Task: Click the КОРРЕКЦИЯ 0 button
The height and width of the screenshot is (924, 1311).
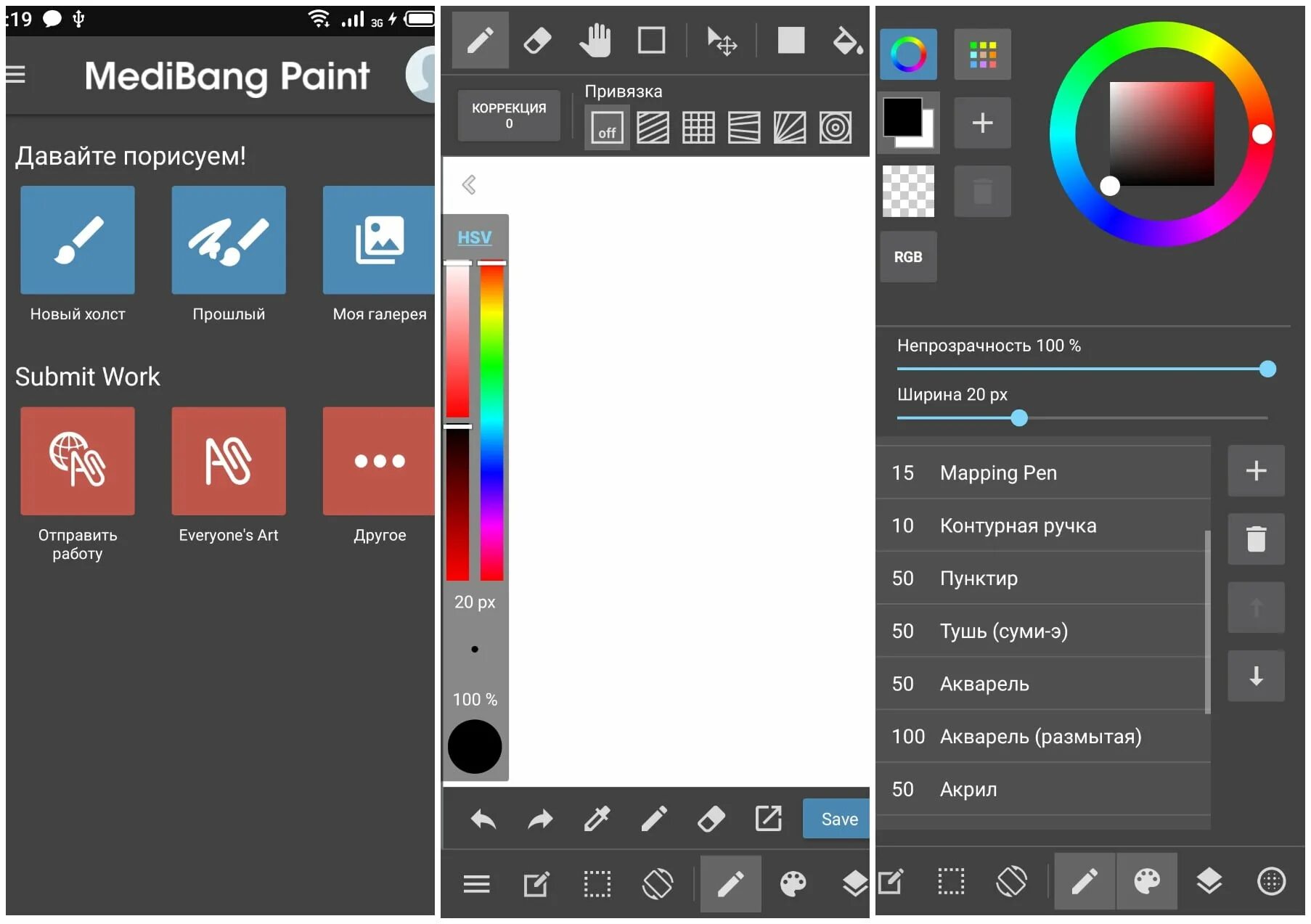Action: click(509, 115)
